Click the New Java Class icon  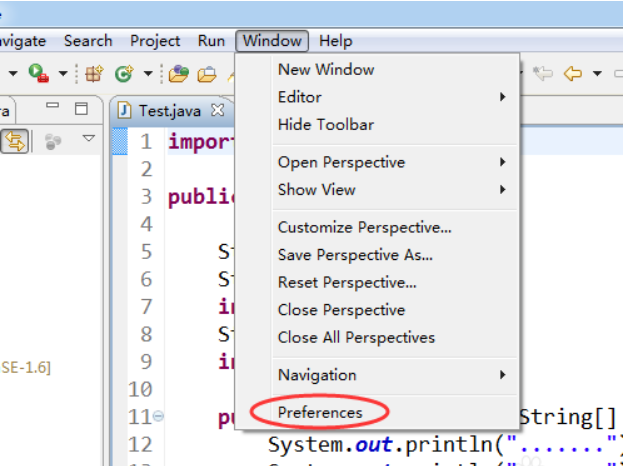[x=124, y=73]
